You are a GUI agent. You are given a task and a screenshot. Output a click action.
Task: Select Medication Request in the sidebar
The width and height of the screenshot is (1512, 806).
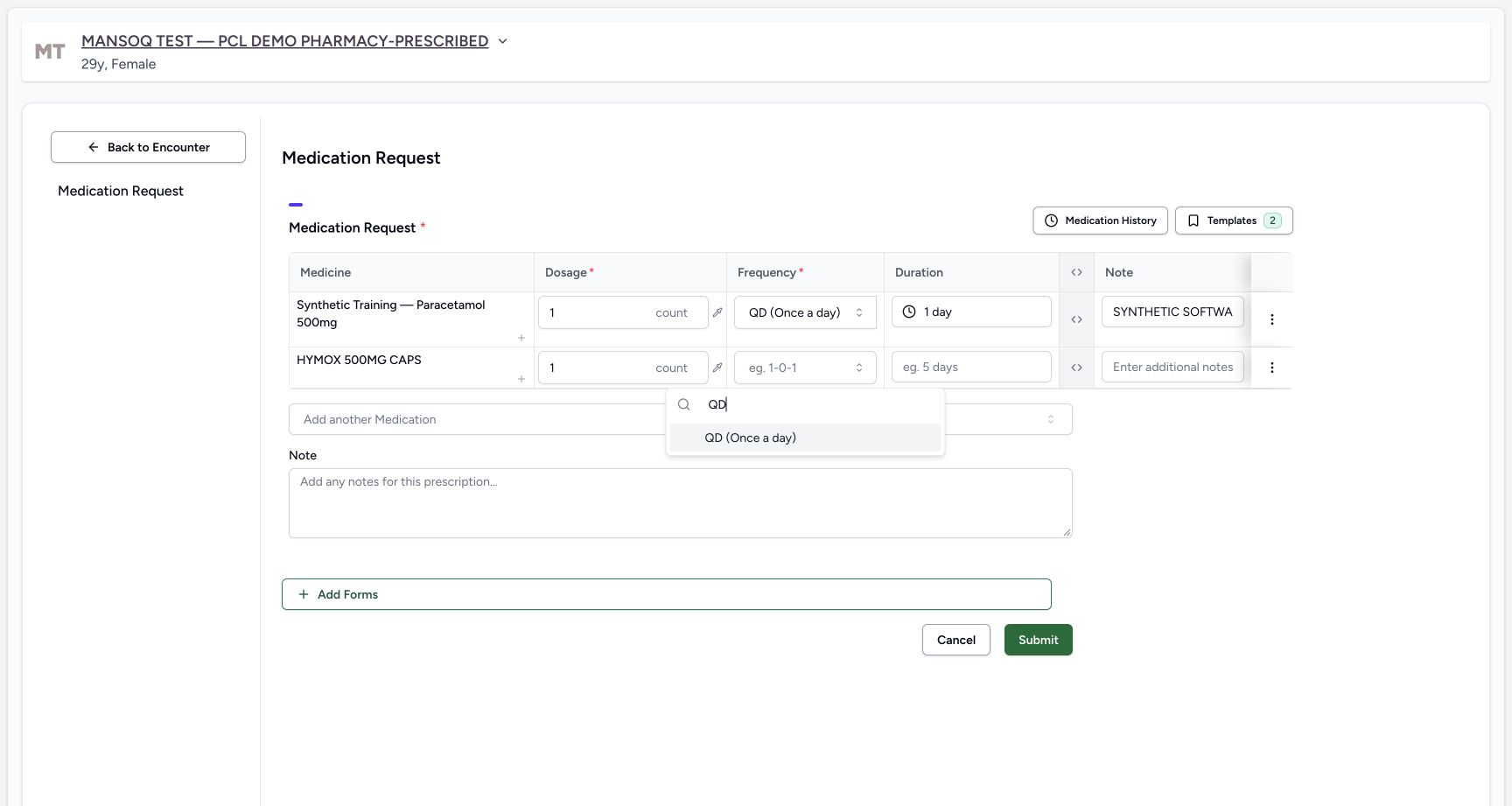point(121,191)
